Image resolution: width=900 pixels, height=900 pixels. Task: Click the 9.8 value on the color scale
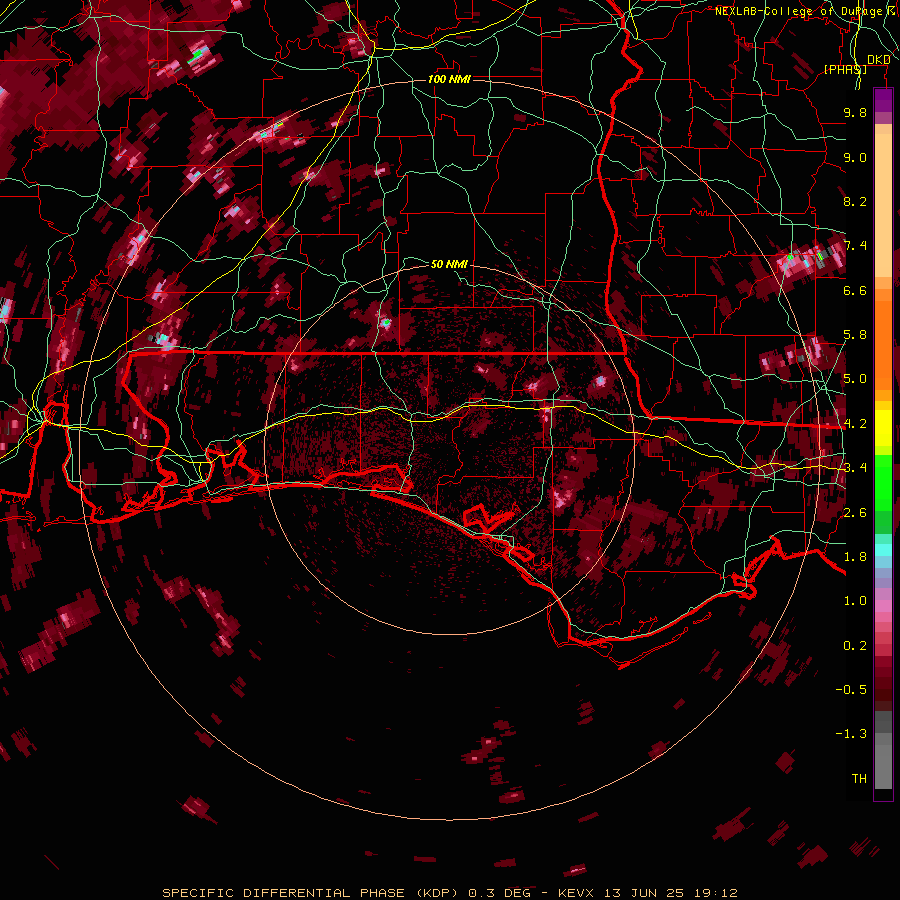click(855, 112)
